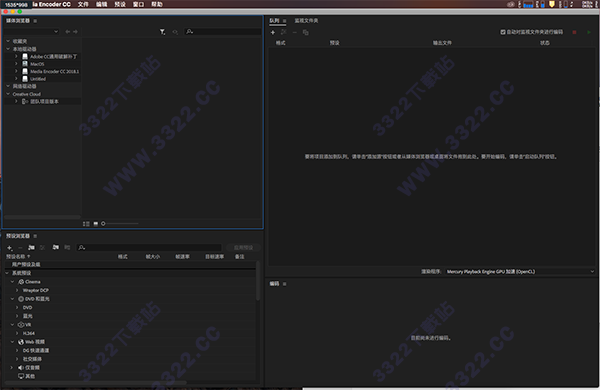Click the 帧速率 frame rate column header
The width and height of the screenshot is (600, 390).
click(182, 256)
